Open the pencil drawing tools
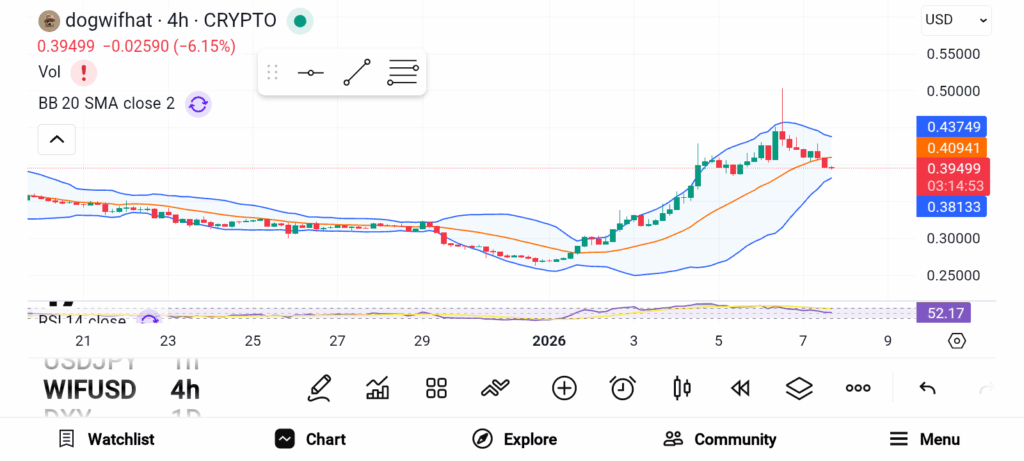The height and width of the screenshot is (461, 1024). point(320,388)
